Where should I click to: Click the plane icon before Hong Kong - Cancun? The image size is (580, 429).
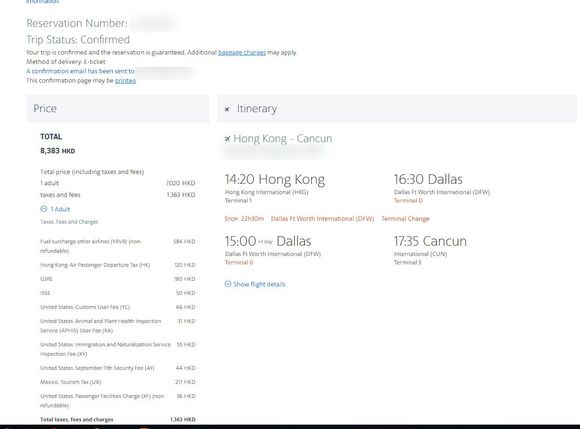click(x=227, y=139)
